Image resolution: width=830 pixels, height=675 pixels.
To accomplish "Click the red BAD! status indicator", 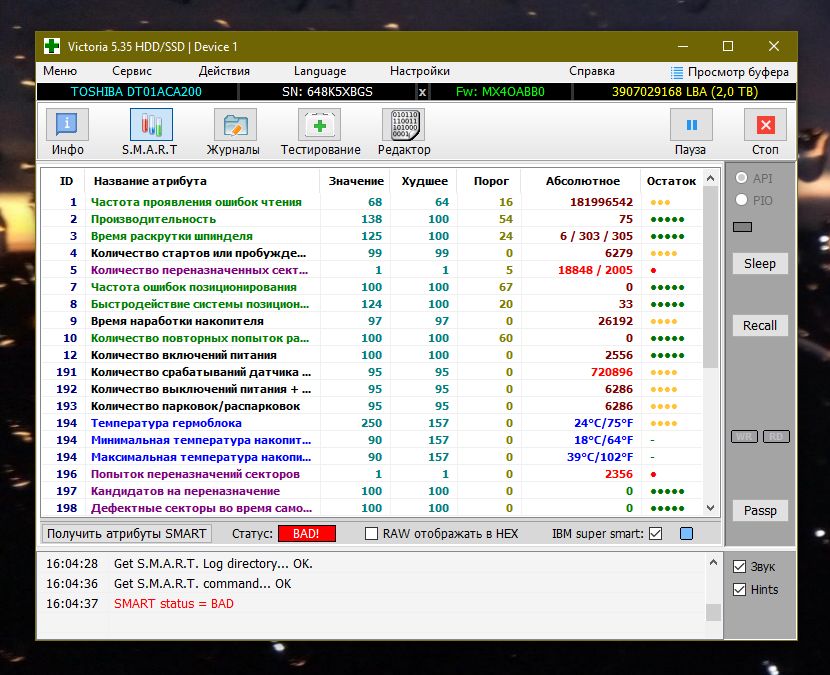I will click(x=306, y=533).
